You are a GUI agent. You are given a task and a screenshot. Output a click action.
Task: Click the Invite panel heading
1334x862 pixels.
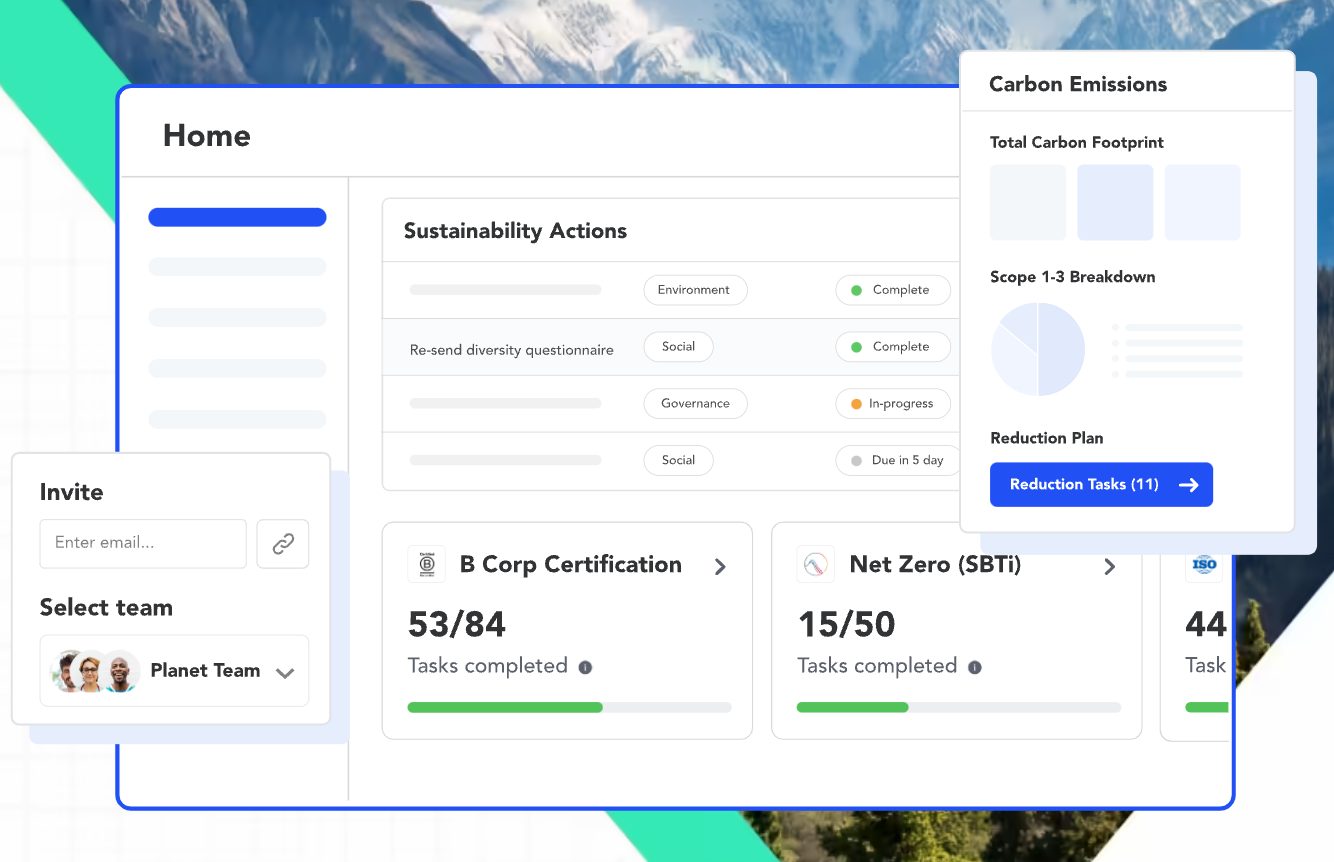[x=71, y=492]
